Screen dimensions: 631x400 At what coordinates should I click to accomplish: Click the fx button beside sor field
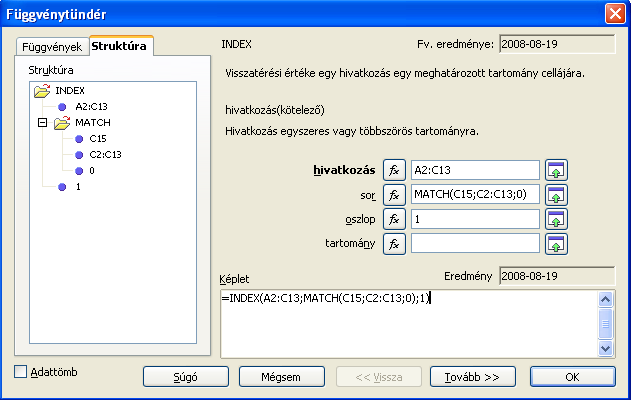pos(394,195)
